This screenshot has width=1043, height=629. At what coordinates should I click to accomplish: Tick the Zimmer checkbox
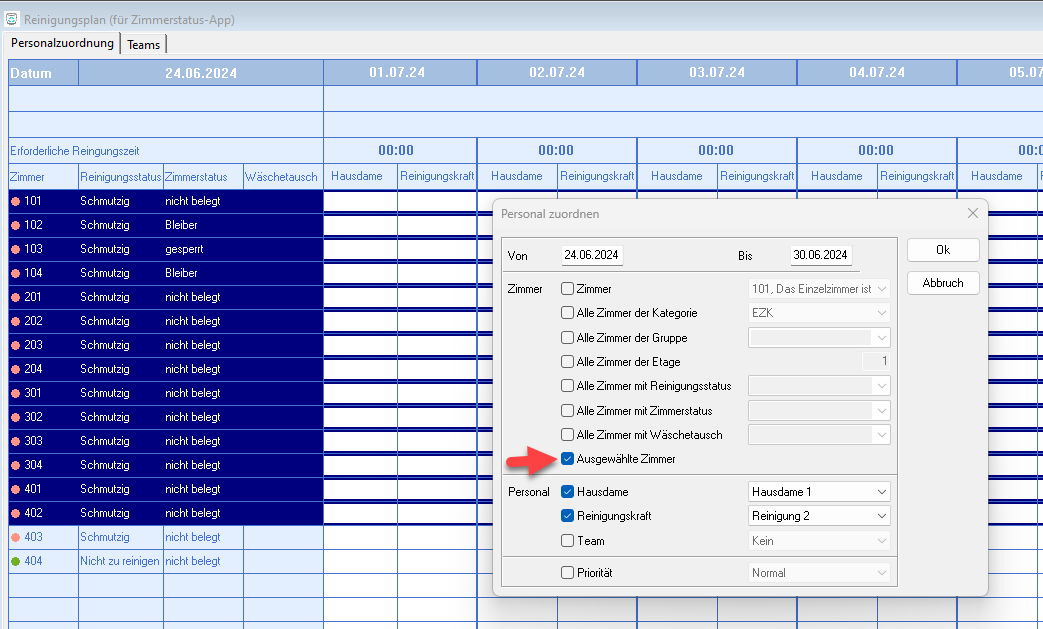tap(567, 289)
